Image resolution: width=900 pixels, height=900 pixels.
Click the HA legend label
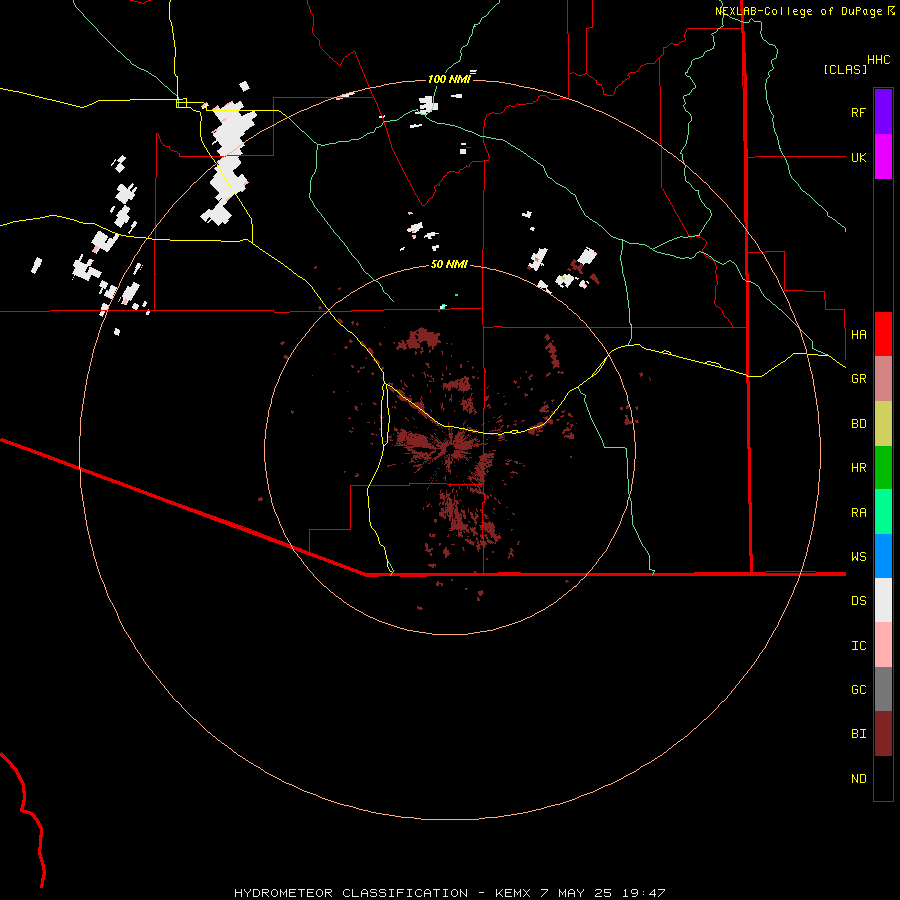(859, 335)
